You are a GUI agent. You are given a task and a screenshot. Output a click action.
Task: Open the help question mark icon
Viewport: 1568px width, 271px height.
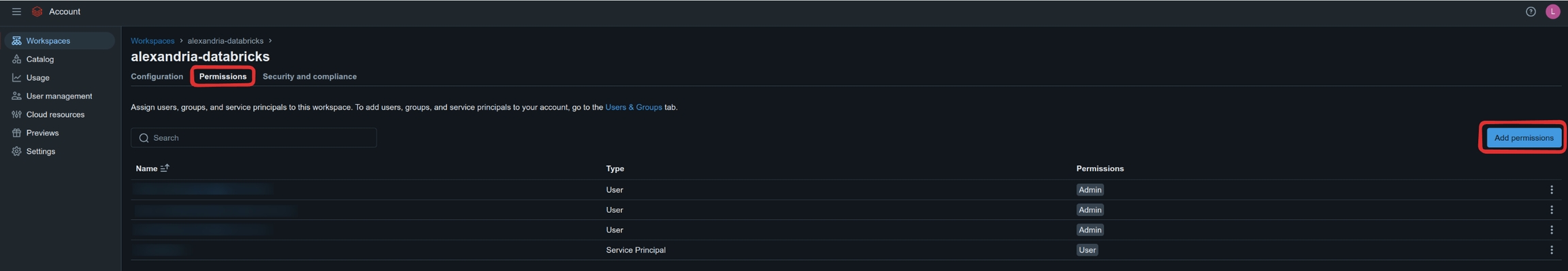[1531, 12]
